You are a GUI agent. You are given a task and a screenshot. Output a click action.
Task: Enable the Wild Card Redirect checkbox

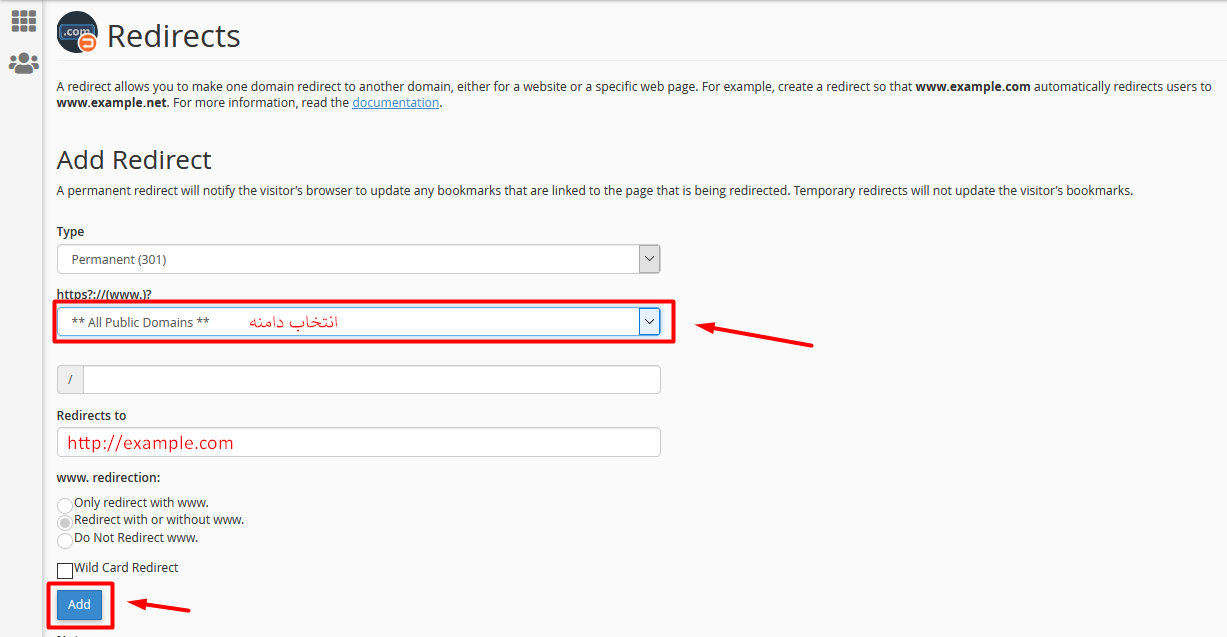tap(65, 570)
